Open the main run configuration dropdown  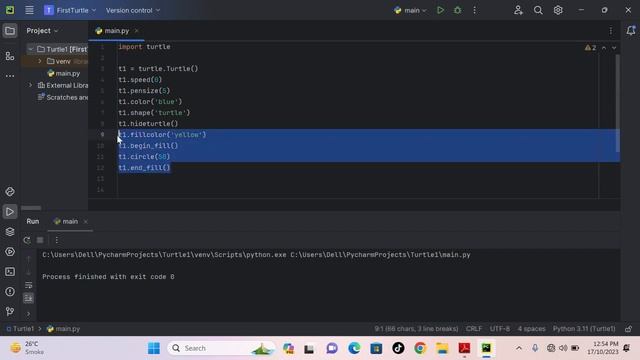pyautogui.click(x=410, y=10)
